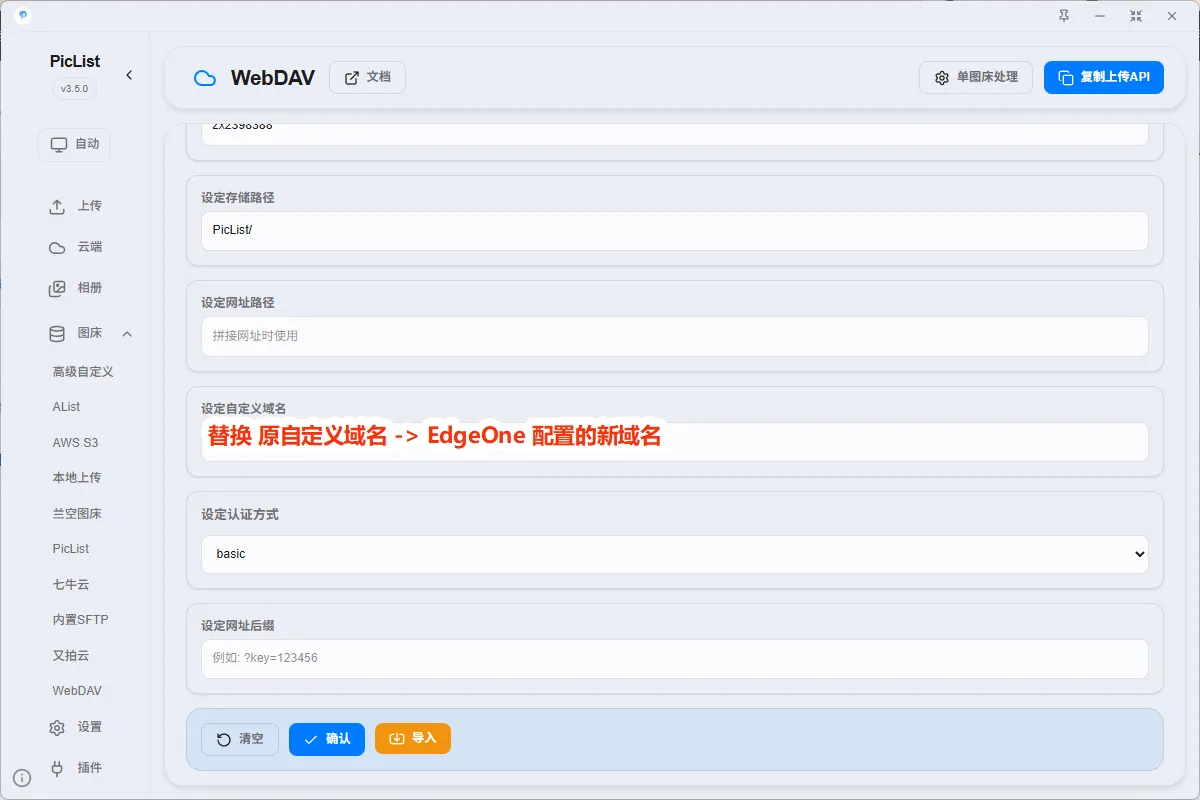Click the WebDAV cloud icon in header

click(x=205, y=78)
